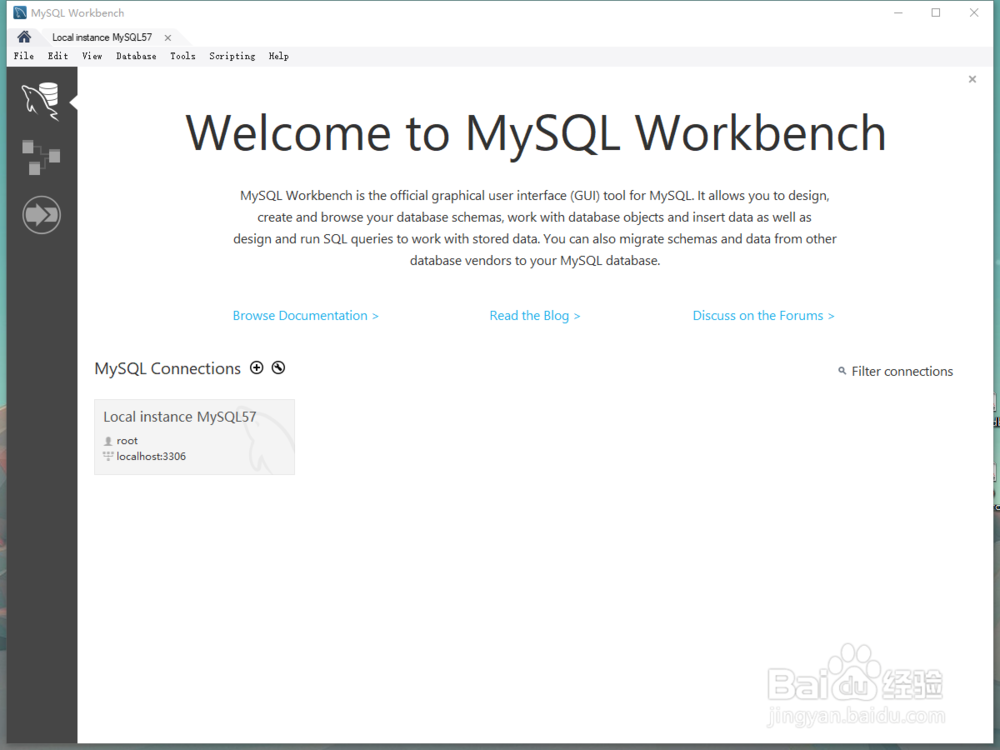
Task: Close the Local instance MySQL57 tab
Action: click(x=168, y=38)
